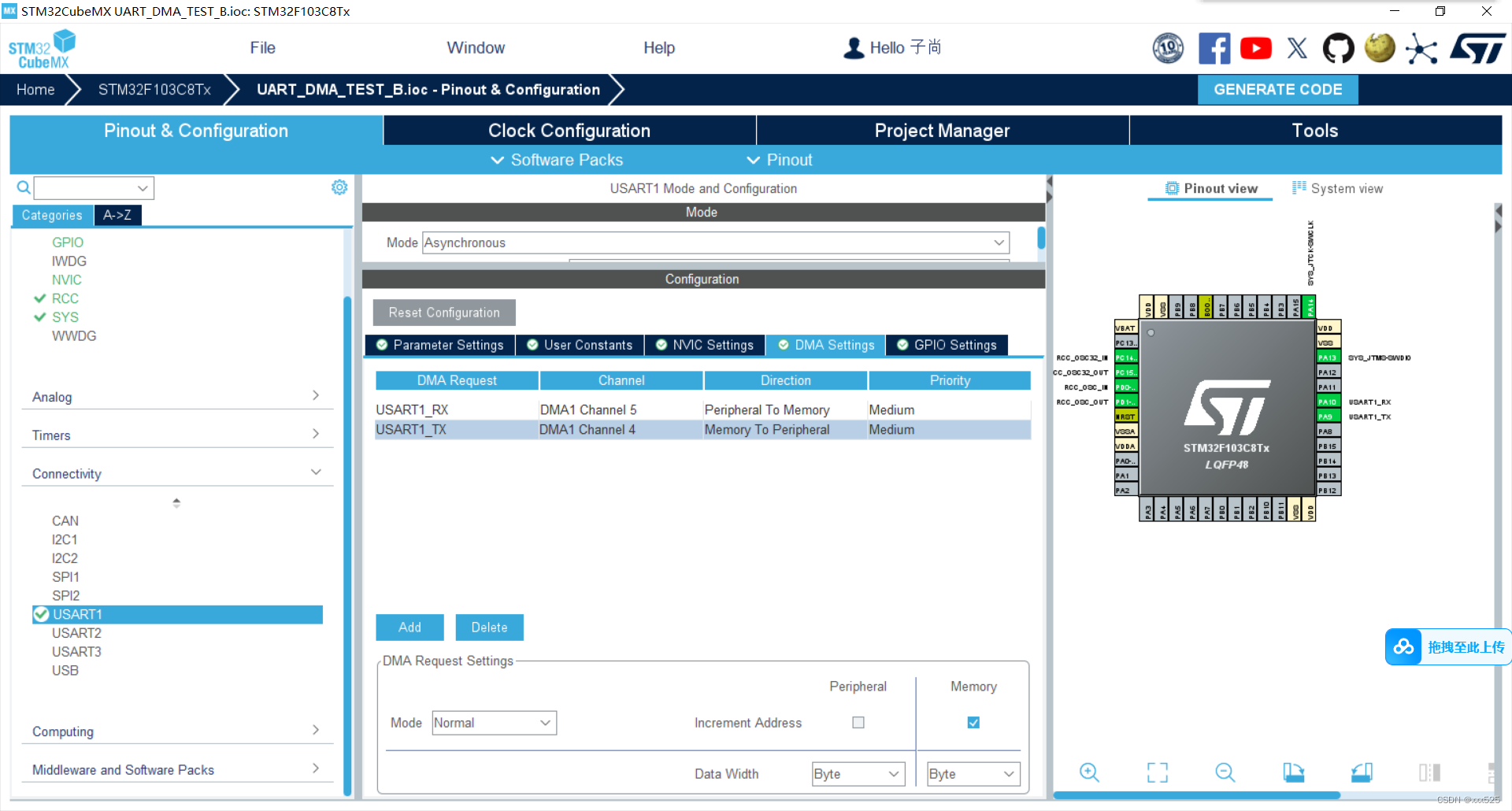Screen dimensions: 1512x811
Task: Toggle Peripheral increment address checkbox
Action: coord(858,722)
